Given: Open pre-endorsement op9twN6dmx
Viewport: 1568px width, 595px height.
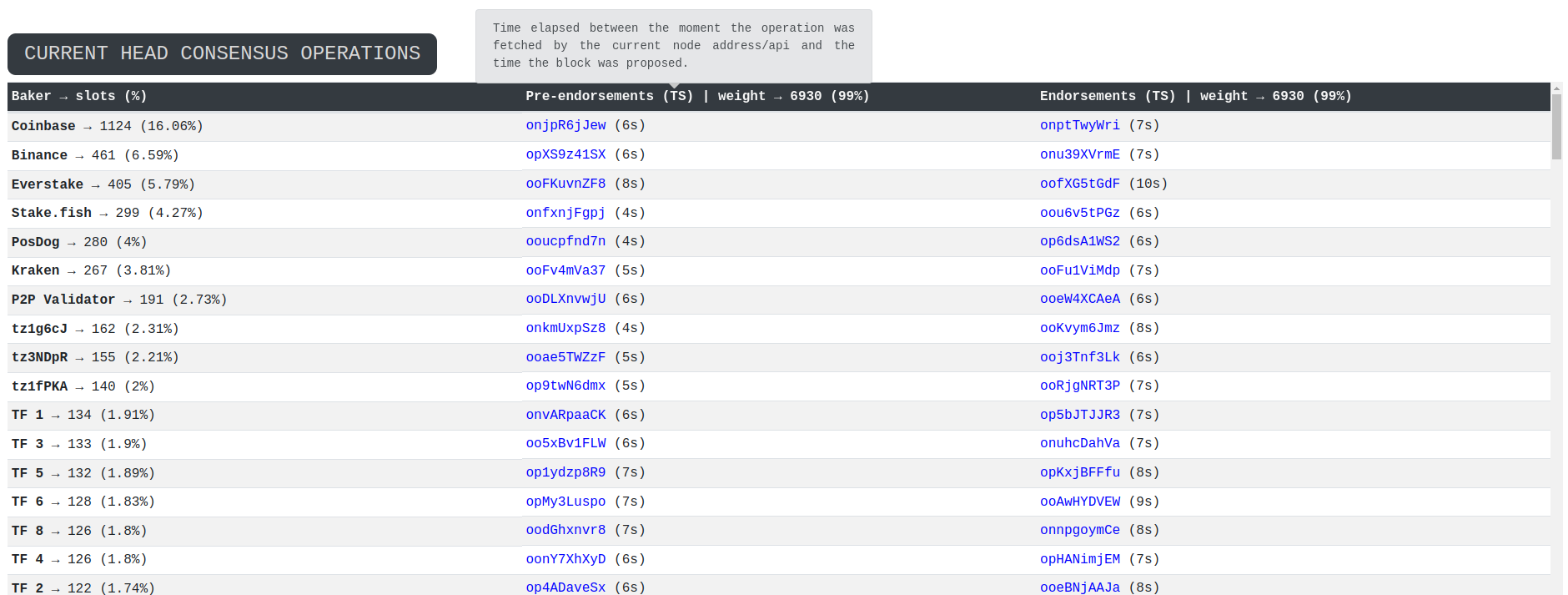Looking at the screenshot, I should click(565, 386).
